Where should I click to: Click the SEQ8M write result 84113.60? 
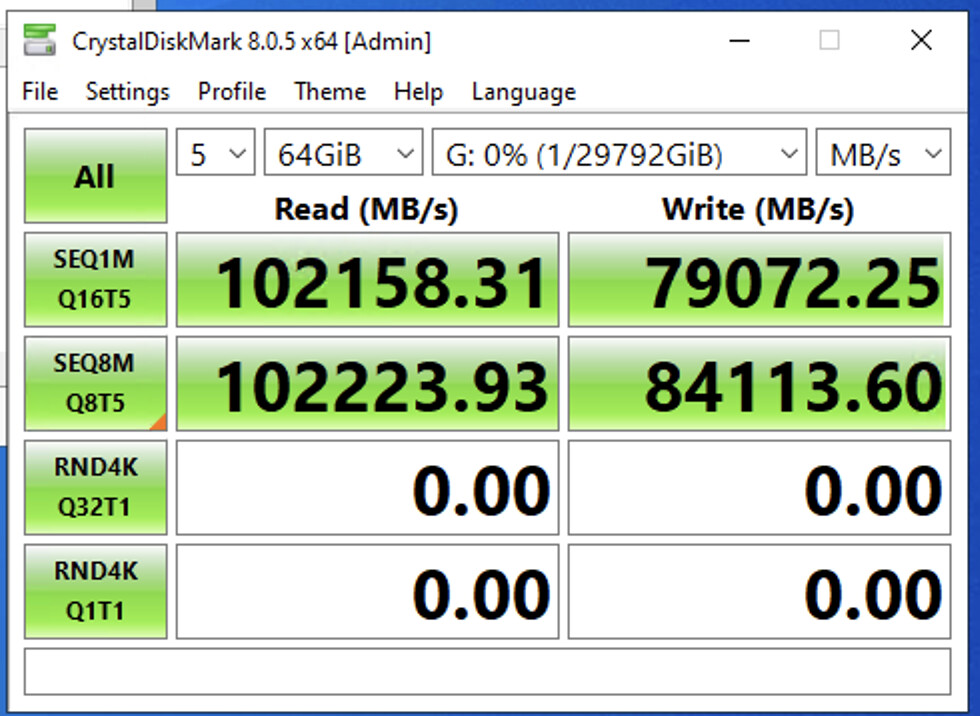pyautogui.click(x=759, y=384)
